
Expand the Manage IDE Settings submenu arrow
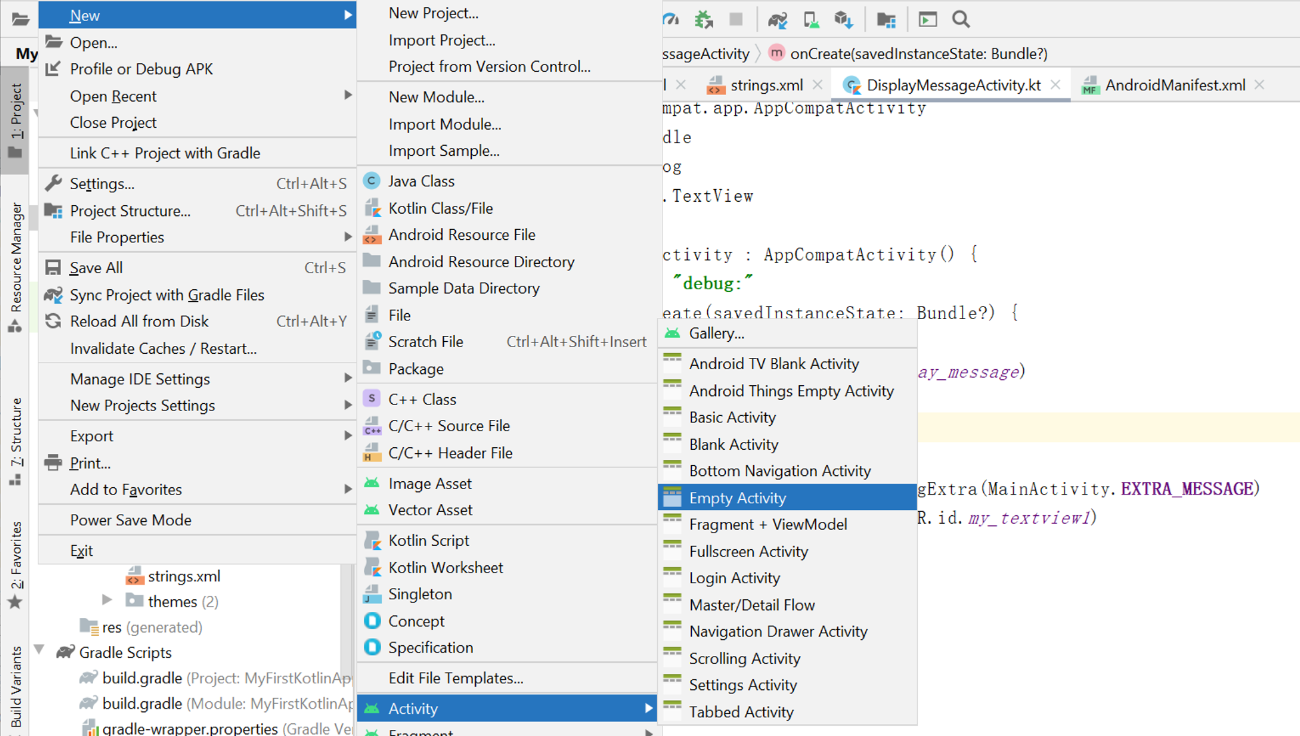click(x=347, y=379)
